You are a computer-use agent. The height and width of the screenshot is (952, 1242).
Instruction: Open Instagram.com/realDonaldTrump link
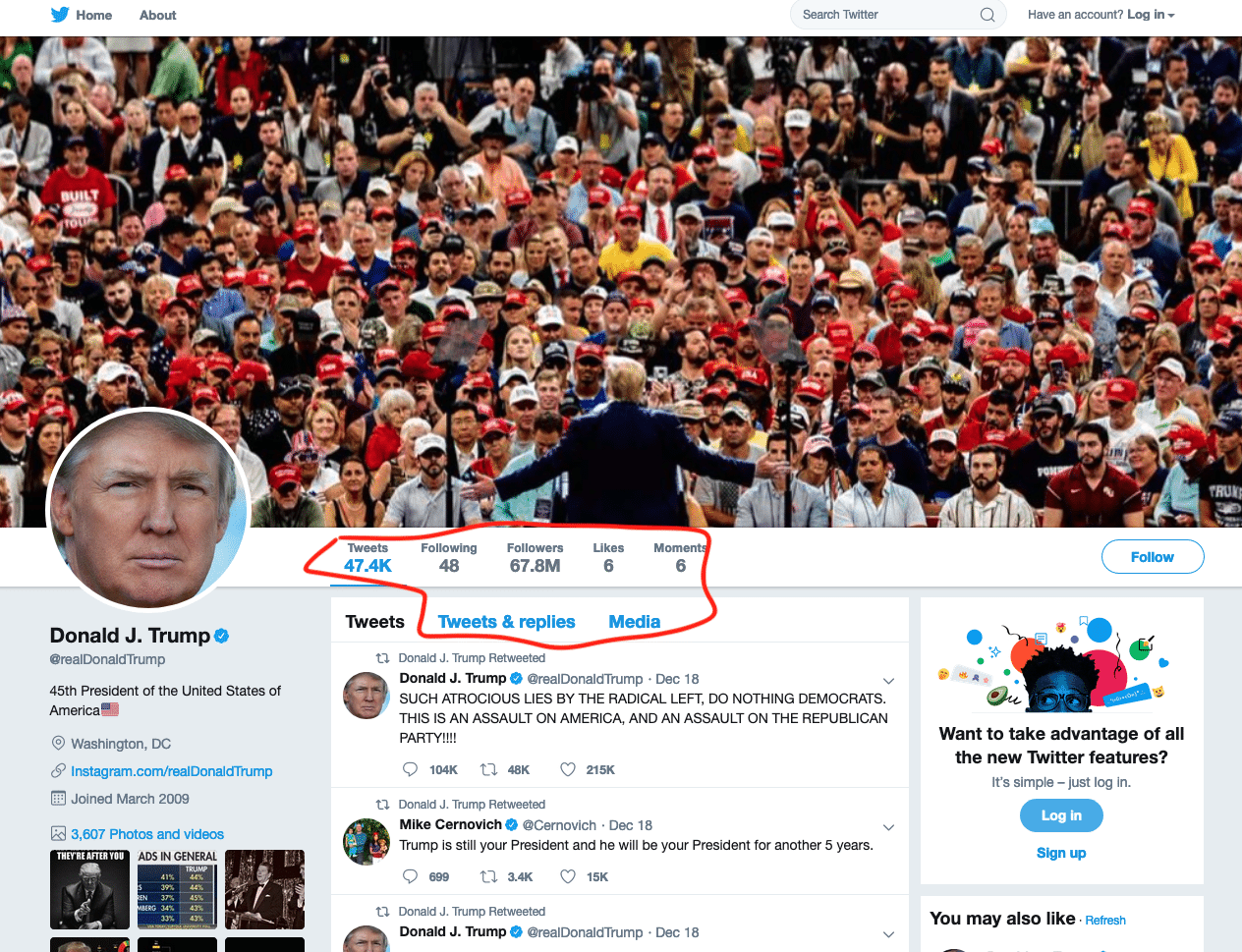(x=171, y=771)
